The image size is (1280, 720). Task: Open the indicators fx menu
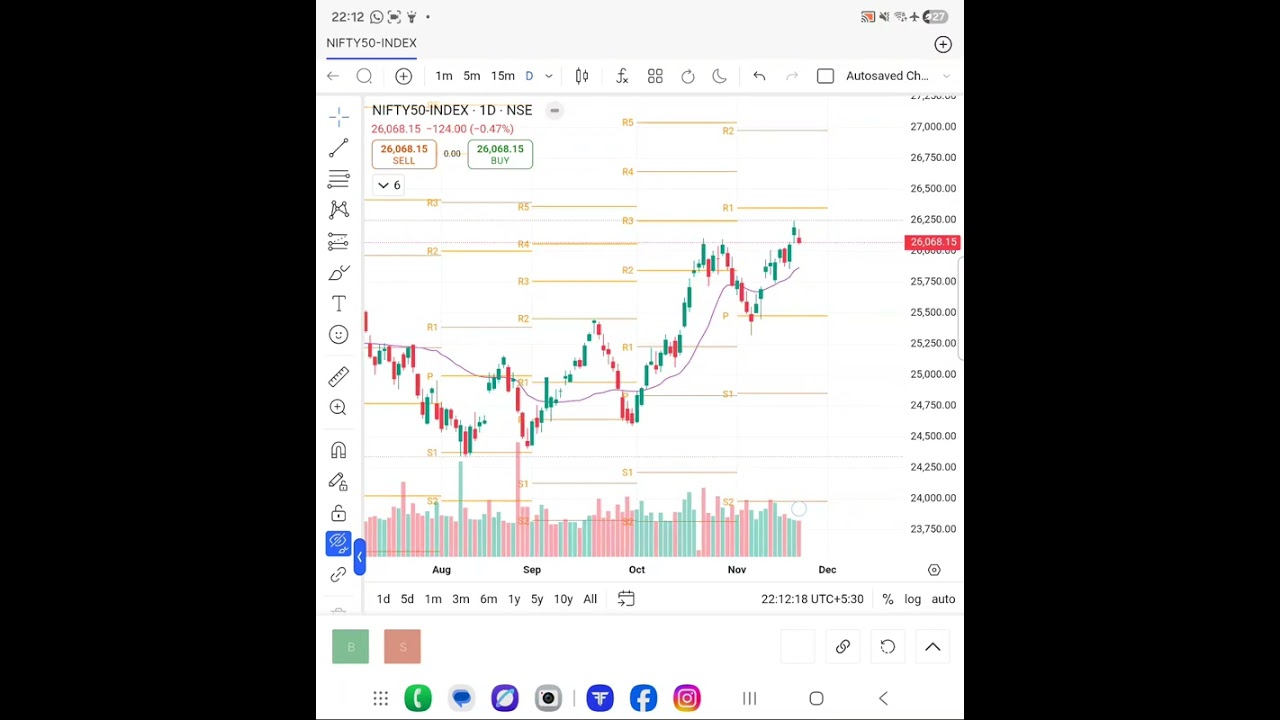click(622, 76)
